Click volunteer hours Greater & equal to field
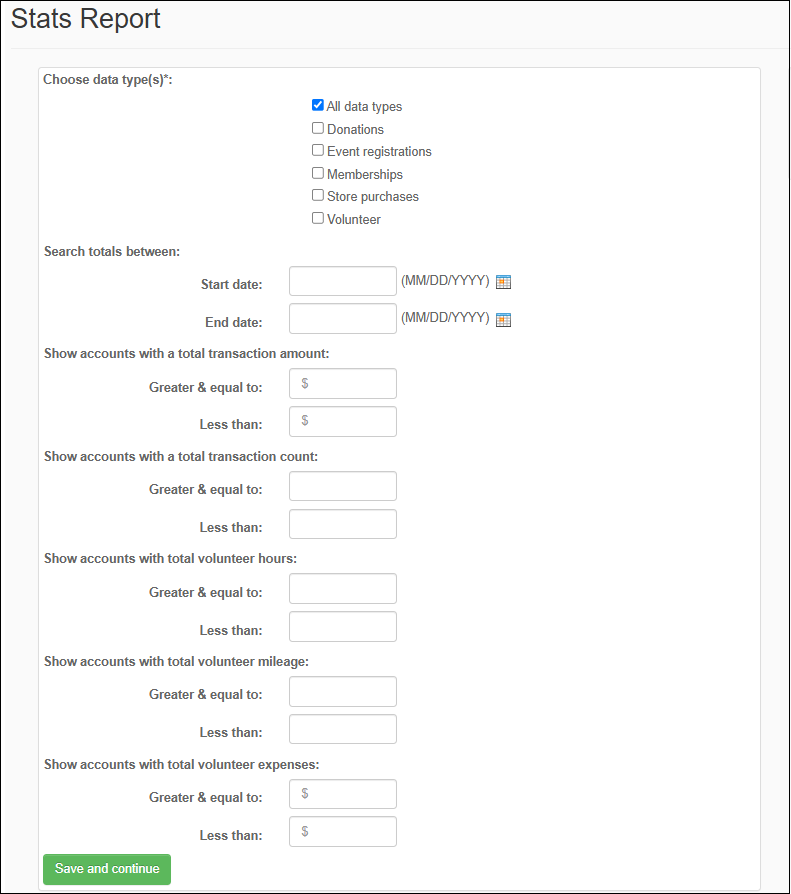791x894 pixels. point(343,588)
